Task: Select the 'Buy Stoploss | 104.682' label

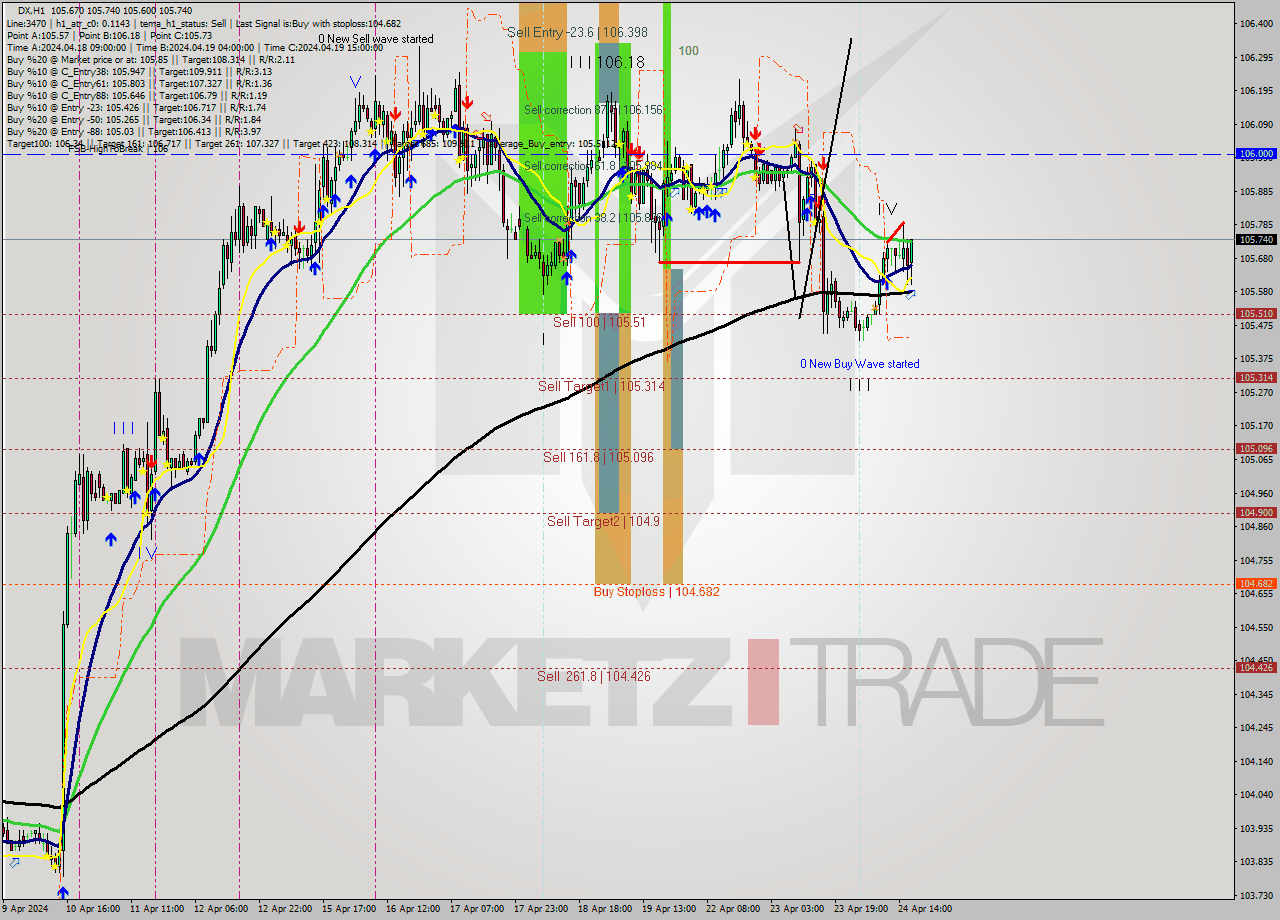Action: pos(656,591)
